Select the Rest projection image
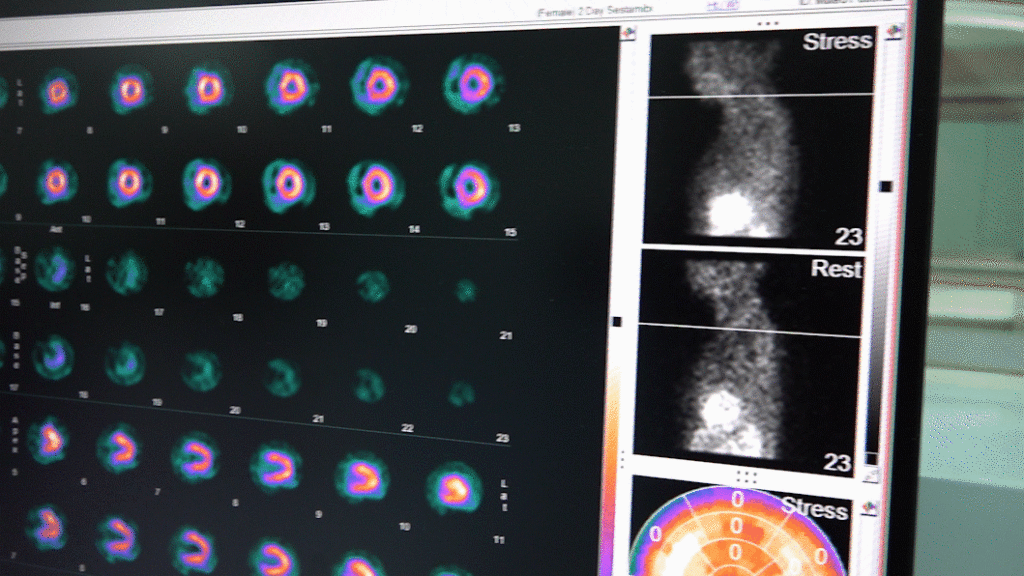The height and width of the screenshot is (576, 1024). (x=748, y=362)
